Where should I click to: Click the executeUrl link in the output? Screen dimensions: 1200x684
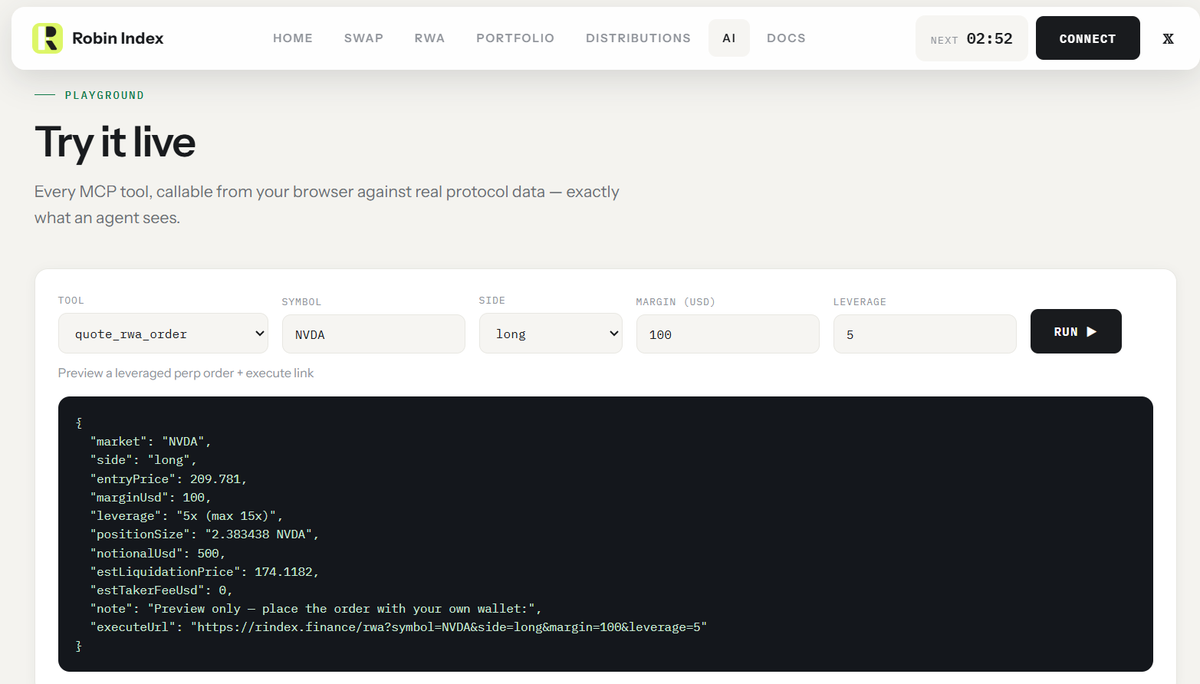pos(451,627)
